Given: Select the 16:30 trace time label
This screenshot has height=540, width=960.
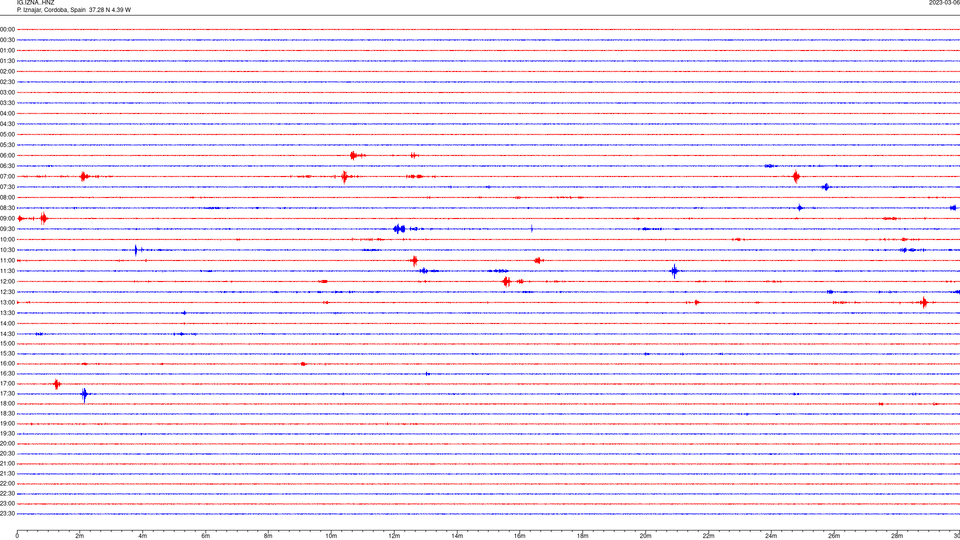Looking at the screenshot, I should tap(7, 373).
